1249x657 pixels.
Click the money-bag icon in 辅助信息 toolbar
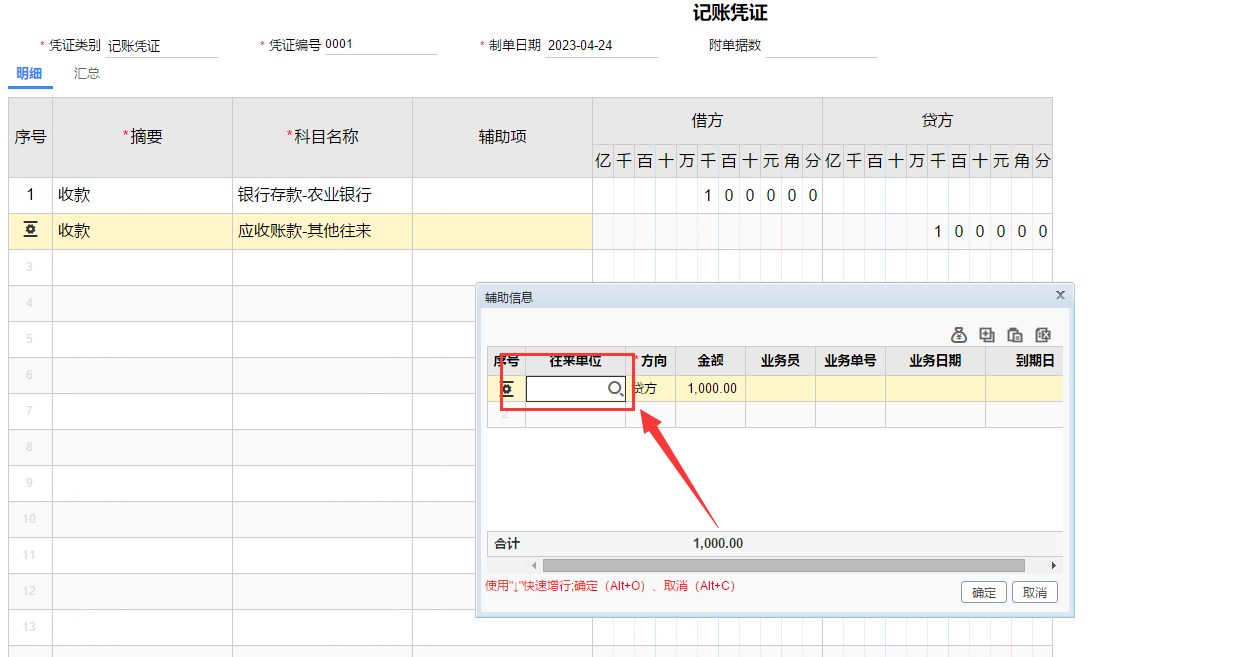tap(959, 335)
